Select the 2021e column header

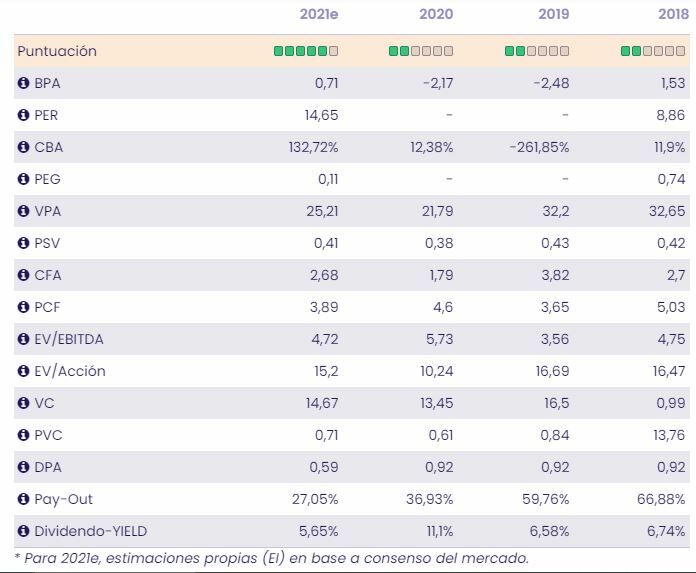coord(319,14)
